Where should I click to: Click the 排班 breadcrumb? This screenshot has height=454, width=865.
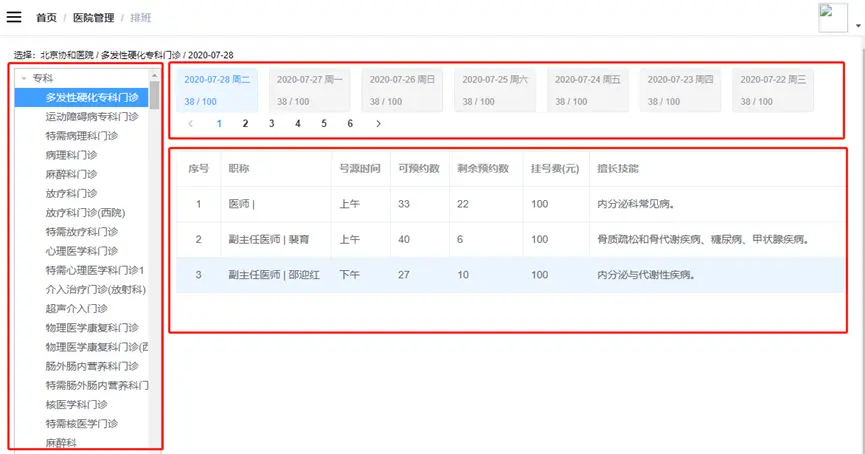point(141,18)
